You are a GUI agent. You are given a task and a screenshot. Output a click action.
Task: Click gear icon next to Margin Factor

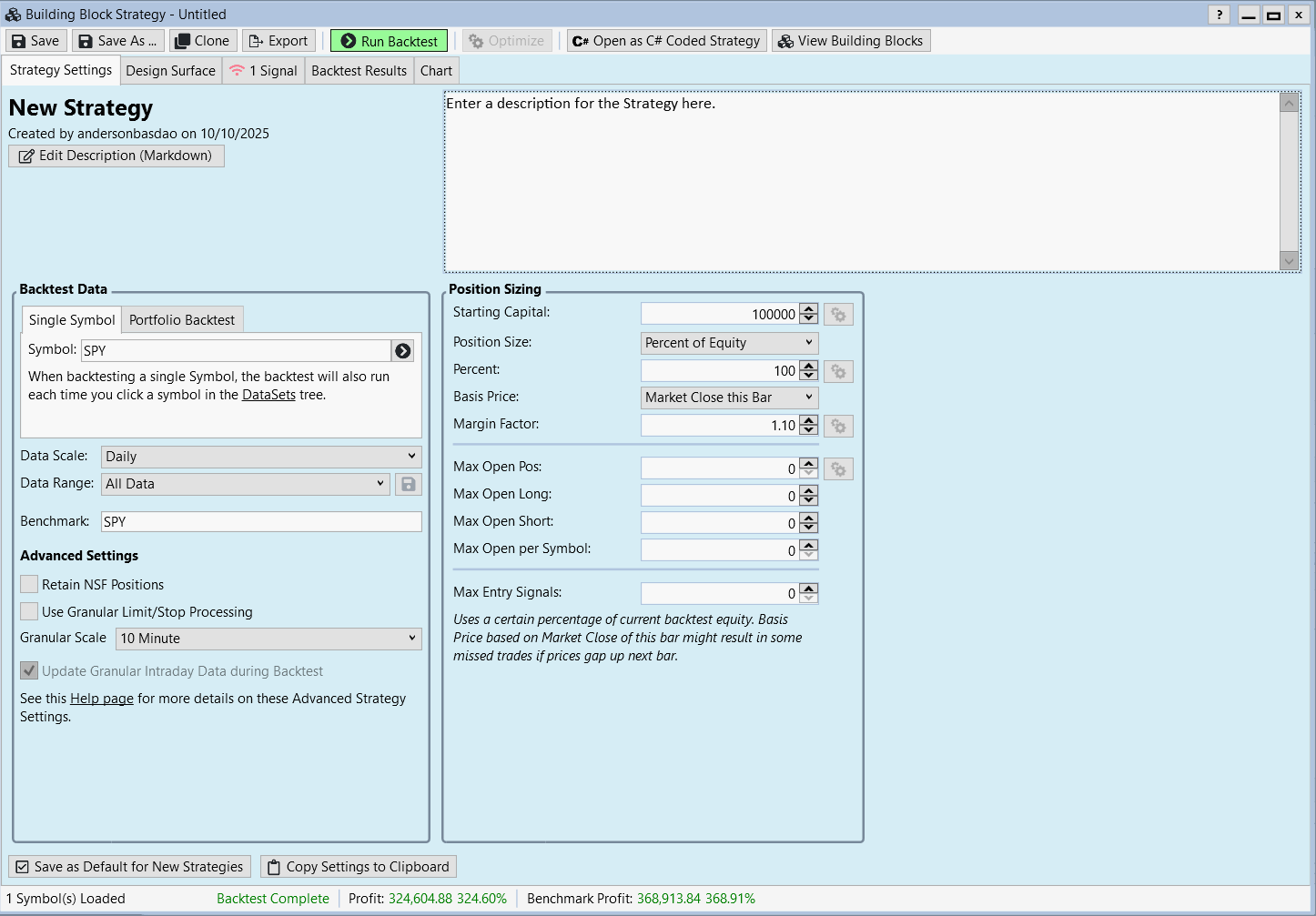[838, 426]
